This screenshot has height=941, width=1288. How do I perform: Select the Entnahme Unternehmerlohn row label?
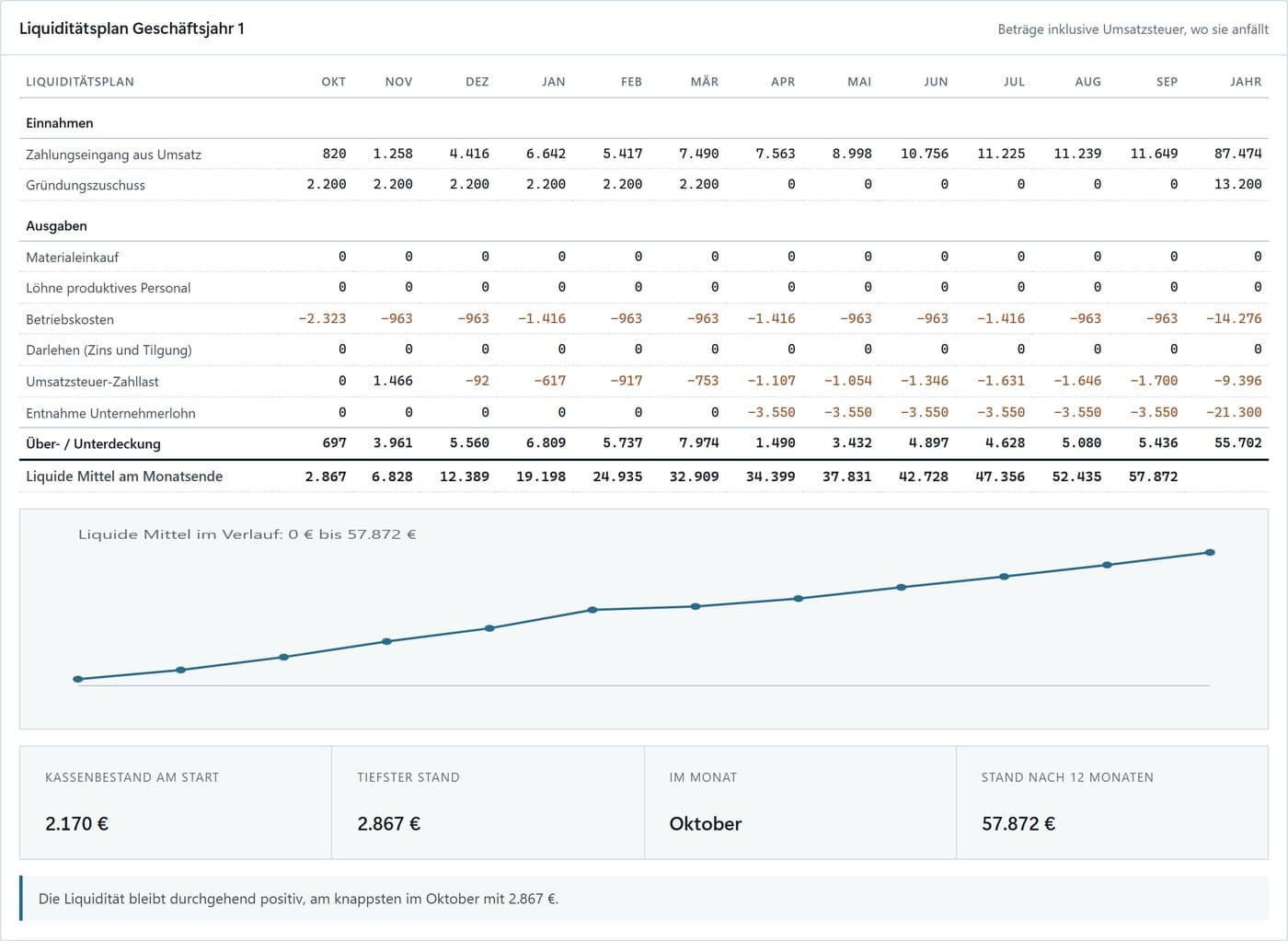110,413
